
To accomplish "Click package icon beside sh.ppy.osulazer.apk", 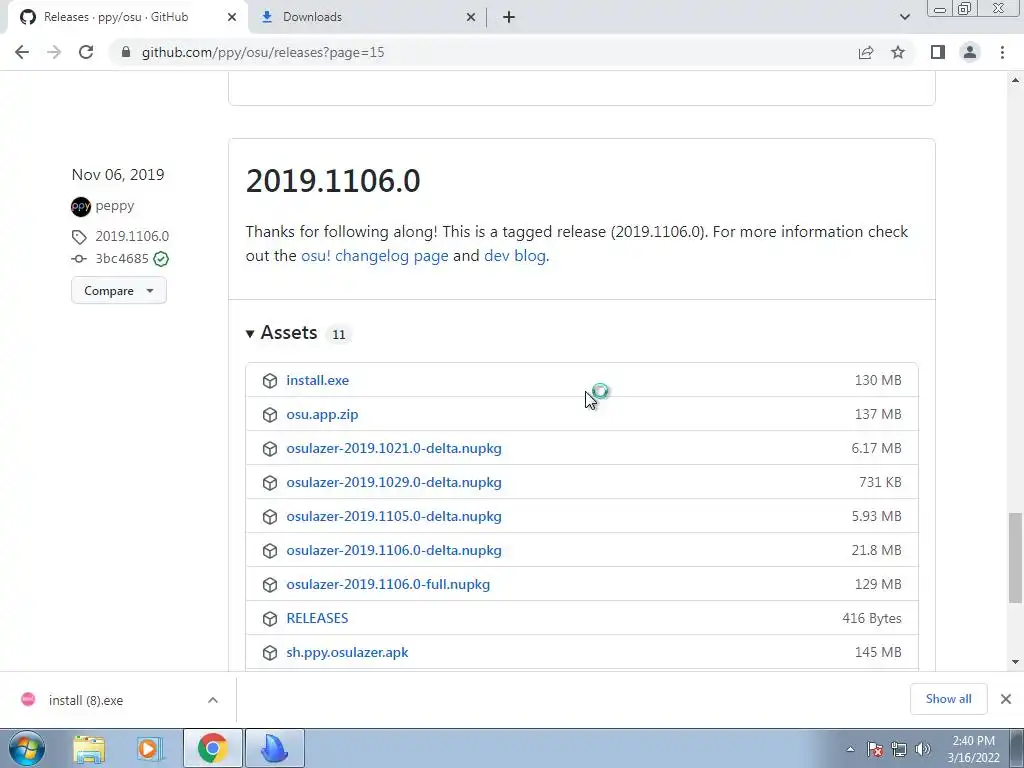I will (x=270, y=652).
